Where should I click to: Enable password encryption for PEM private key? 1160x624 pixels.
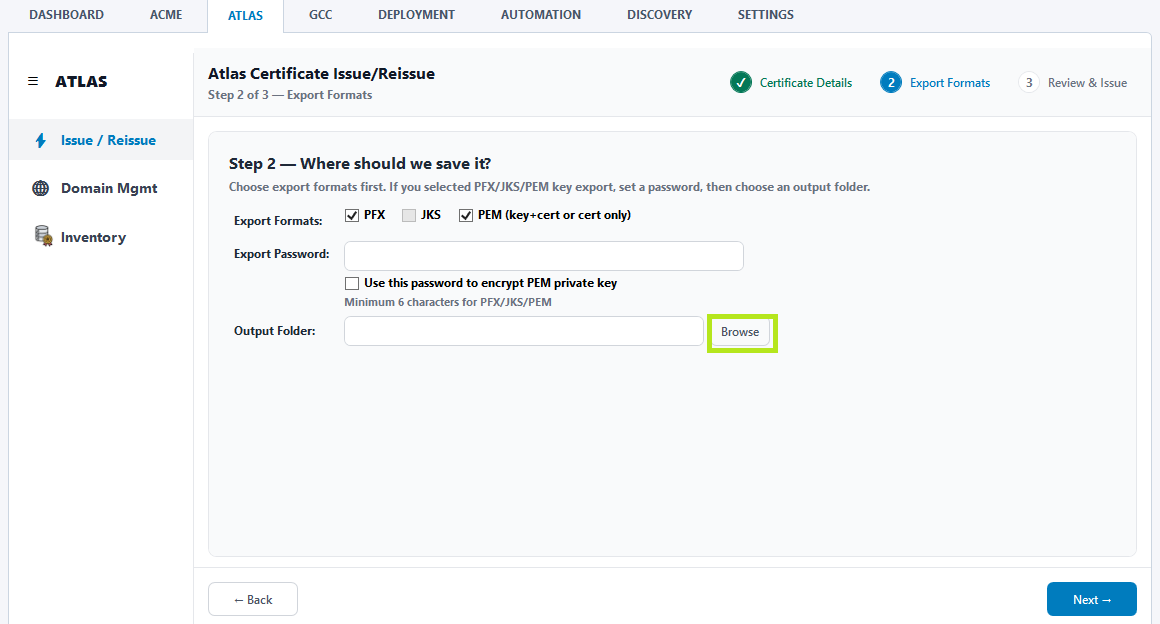tap(352, 284)
